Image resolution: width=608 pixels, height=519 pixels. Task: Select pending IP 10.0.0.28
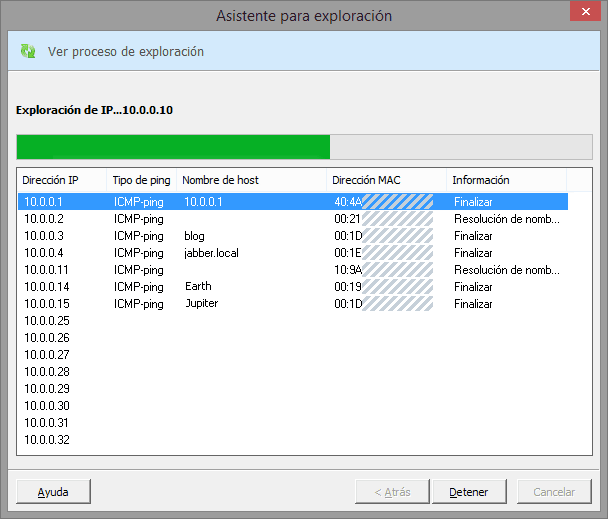[x=46, y=372]
